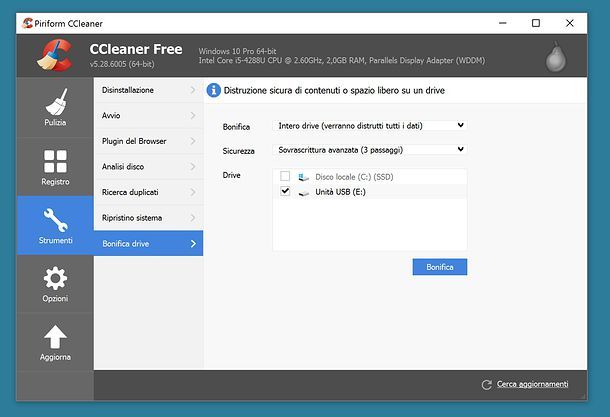Click the version v5.28.6005 text
The image size is (610, 417).
pos(122,64)
